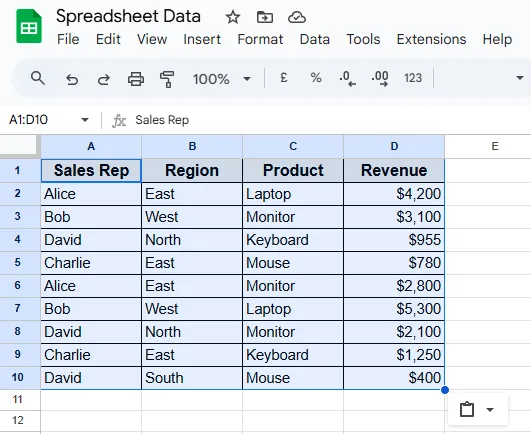
Task: Open the Tools menu
Action: (363, 39)
